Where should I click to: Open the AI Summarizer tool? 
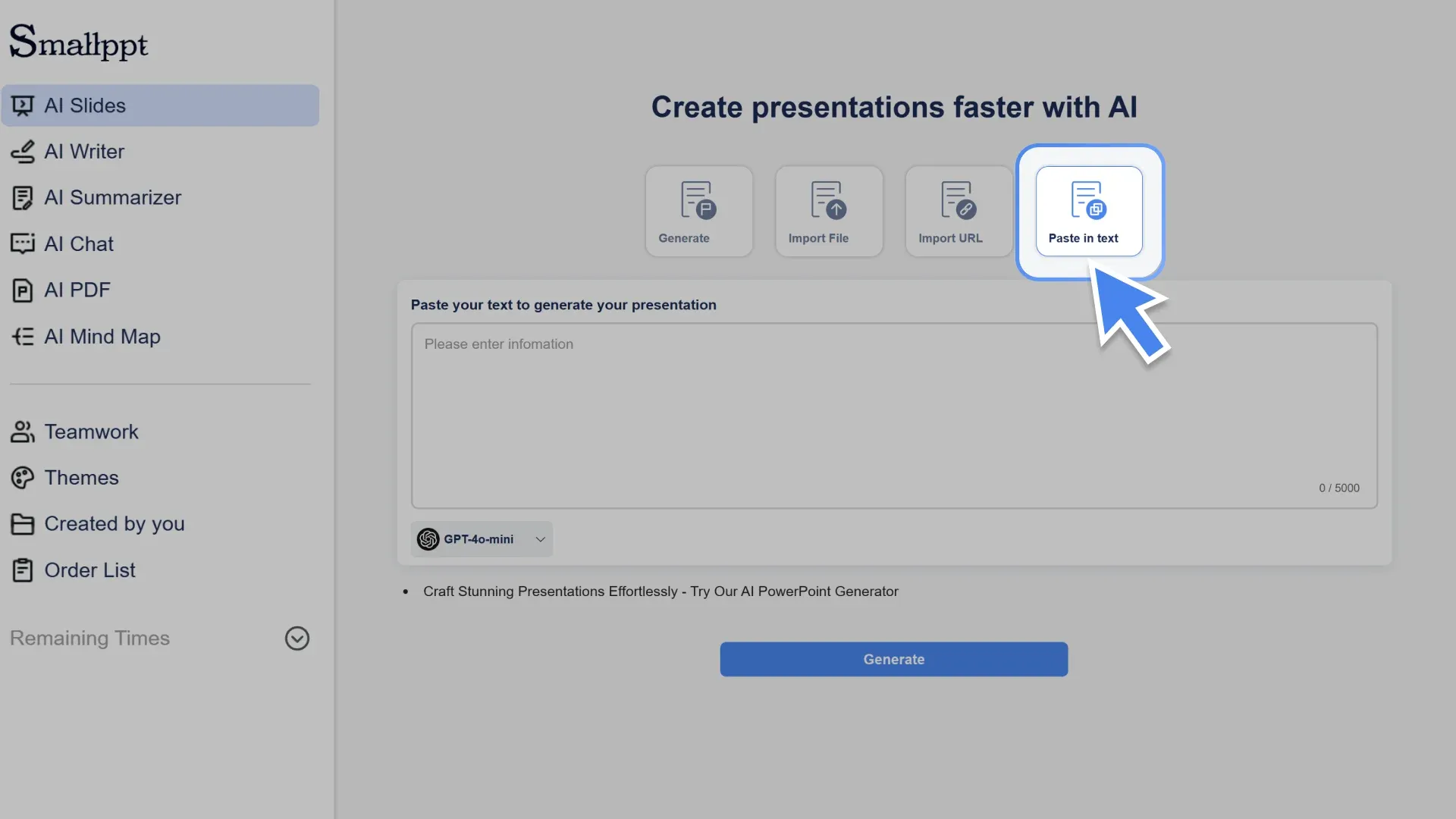coord(112,197)
